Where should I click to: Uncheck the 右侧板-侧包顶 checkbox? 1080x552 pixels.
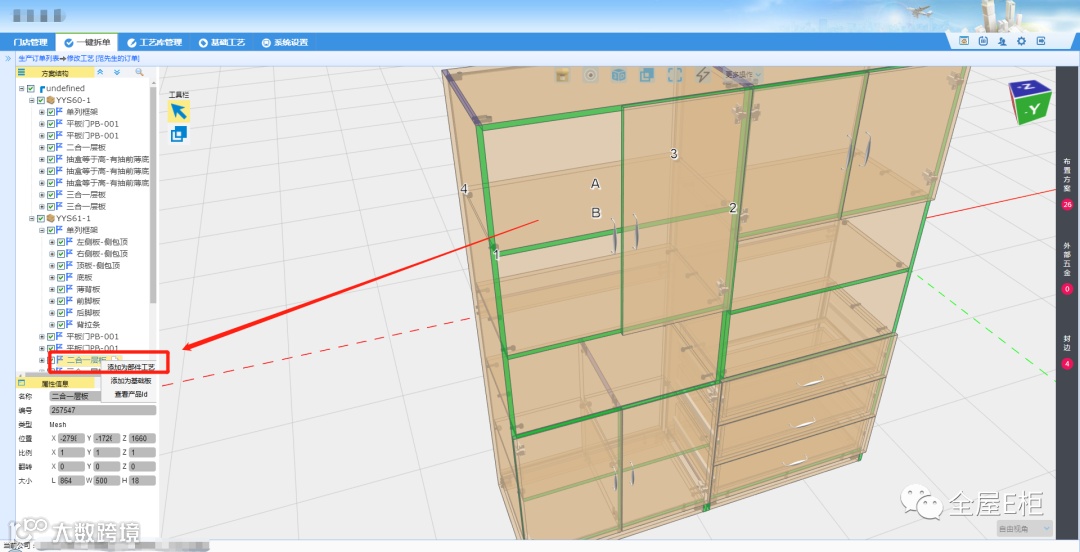[61, 254]
